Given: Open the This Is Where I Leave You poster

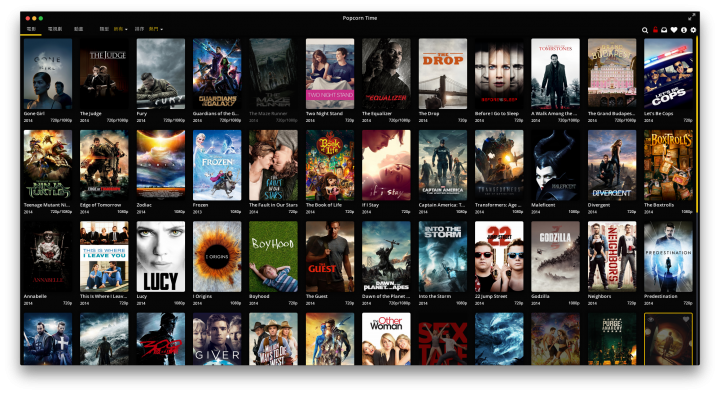Looking at the screenshot, I should click(x=104, y=256).
